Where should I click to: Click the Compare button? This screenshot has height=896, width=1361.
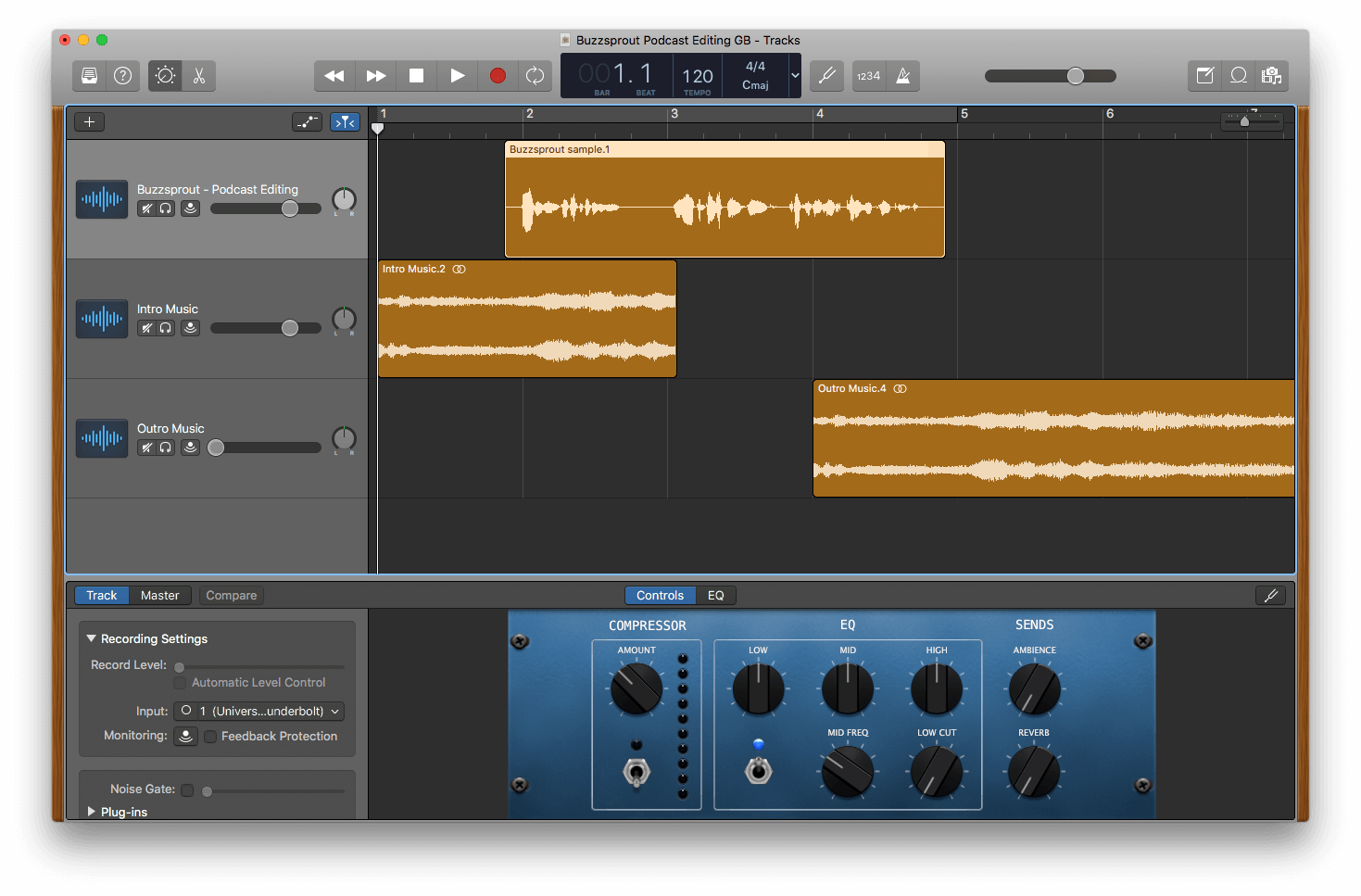(x=231, y=595)
